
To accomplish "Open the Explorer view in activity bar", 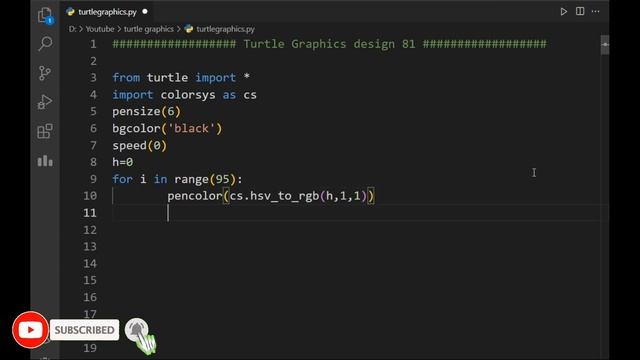I will [45, 16].
